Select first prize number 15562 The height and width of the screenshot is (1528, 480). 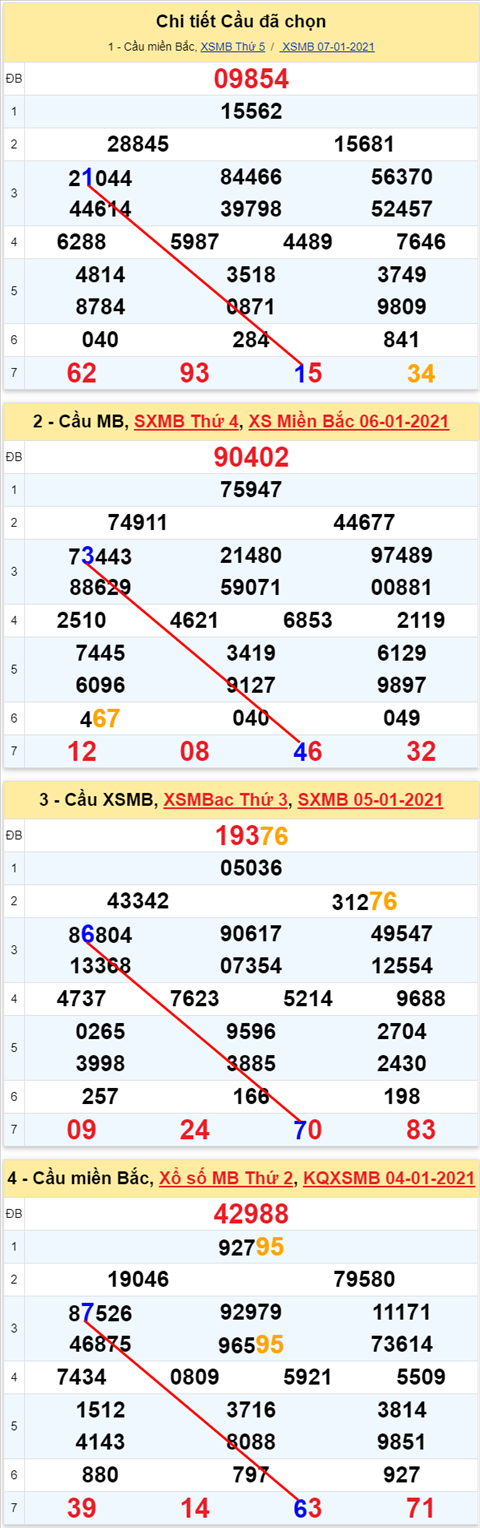[x=251, y=111]
